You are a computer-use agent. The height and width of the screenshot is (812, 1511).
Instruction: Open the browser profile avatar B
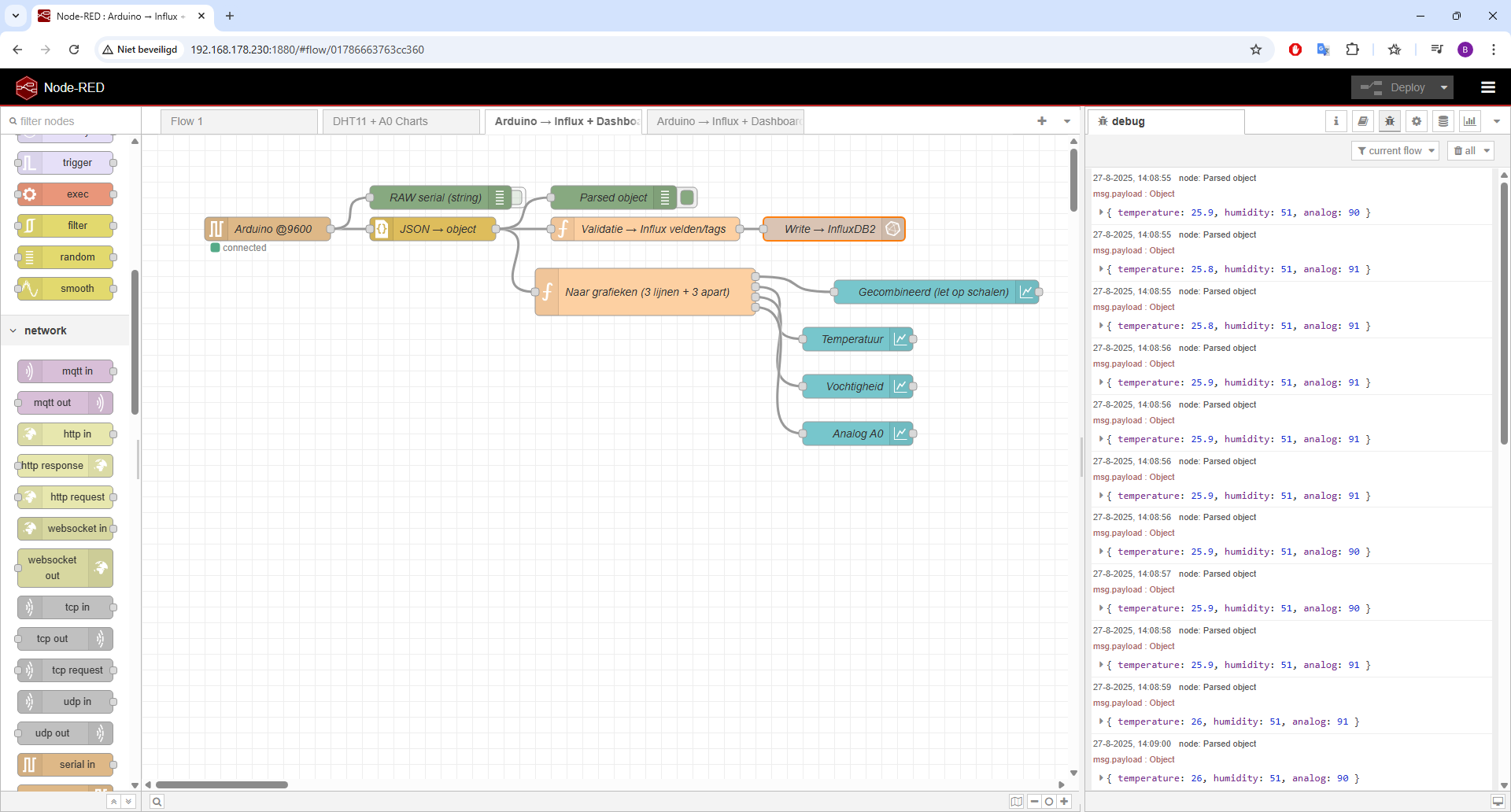[1465, 50]
